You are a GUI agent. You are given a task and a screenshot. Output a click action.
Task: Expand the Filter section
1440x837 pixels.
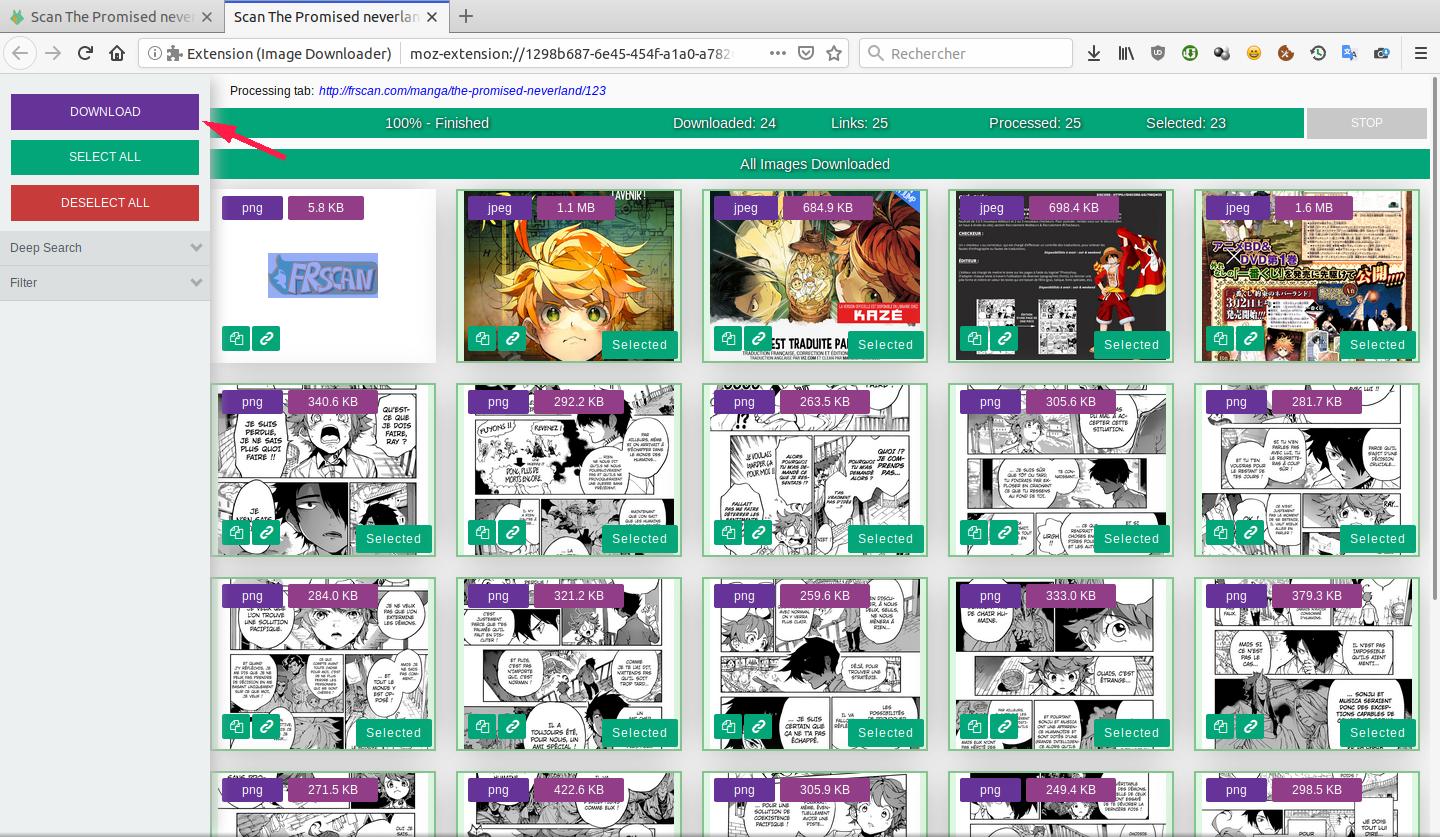click(105, 283)
